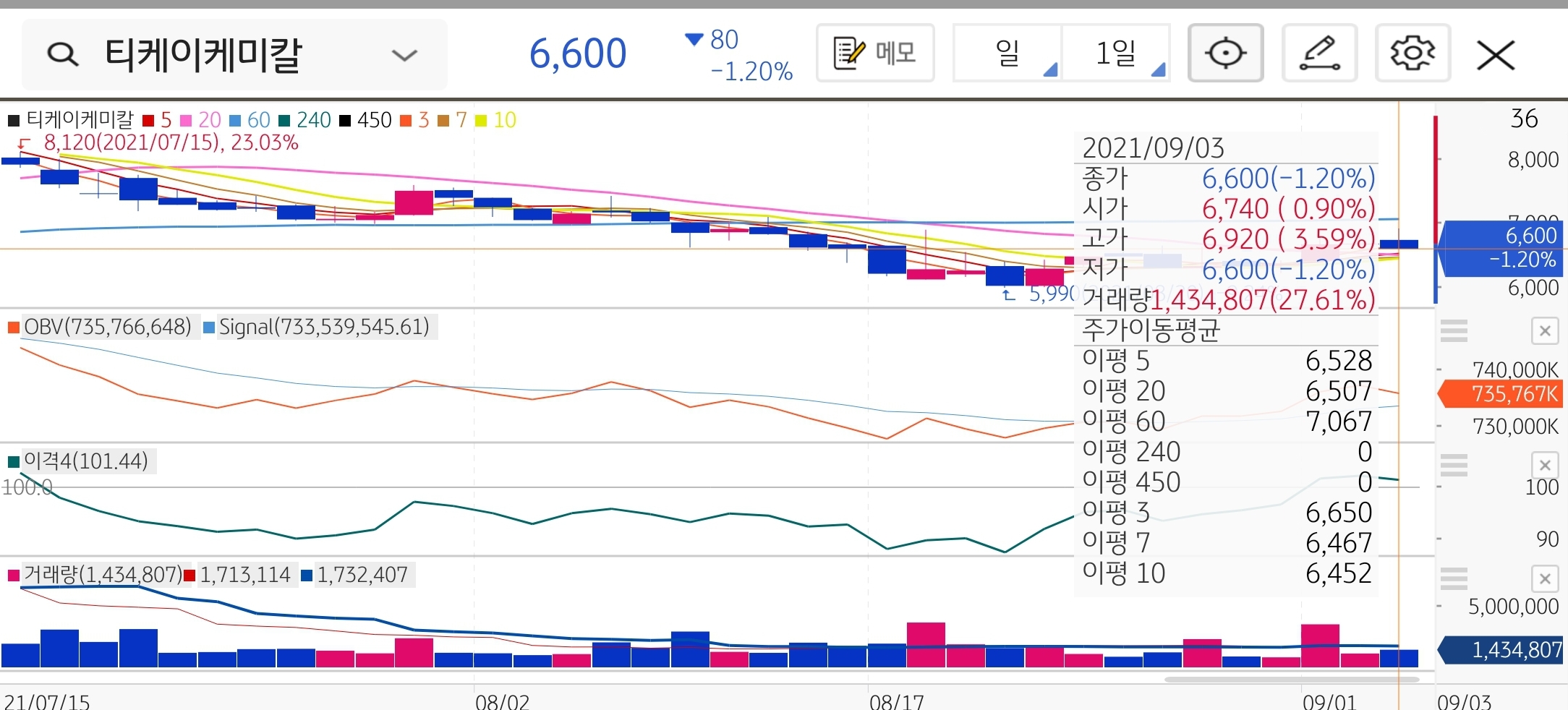Click the blue 60-day moving average swatch
The image size is (1568, 710).
[234, 120]
